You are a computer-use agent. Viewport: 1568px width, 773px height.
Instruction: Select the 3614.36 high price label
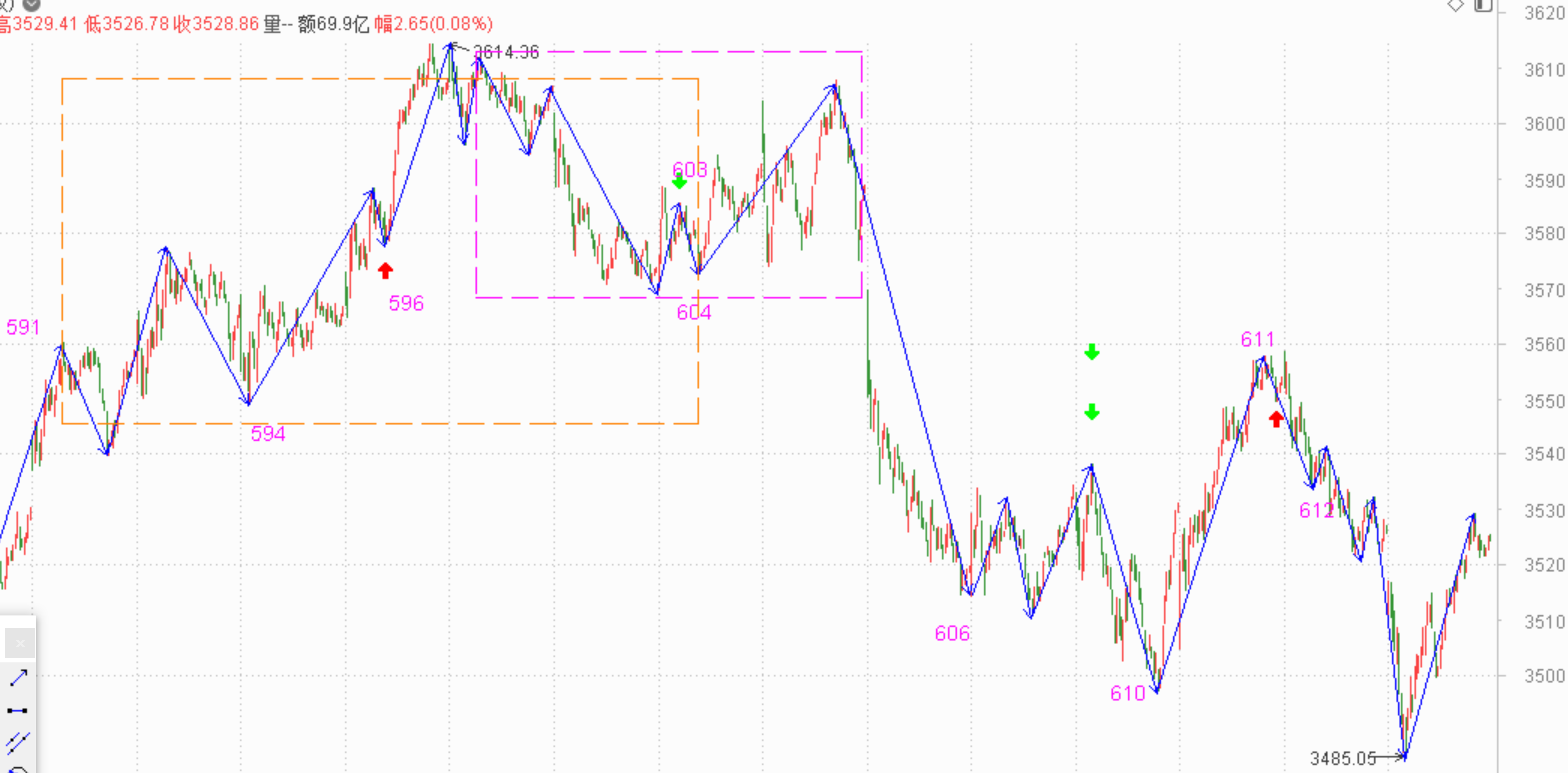point(506,53)
